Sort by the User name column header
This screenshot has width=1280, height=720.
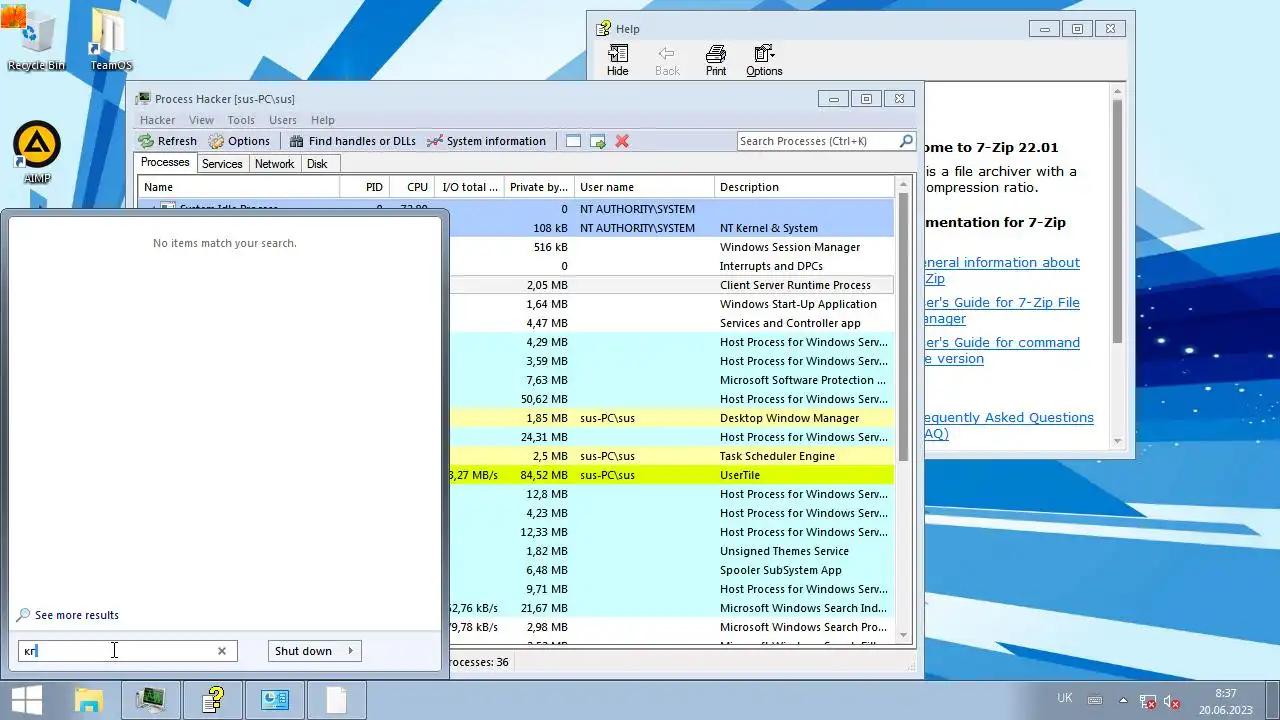click(x=644, y=187)
